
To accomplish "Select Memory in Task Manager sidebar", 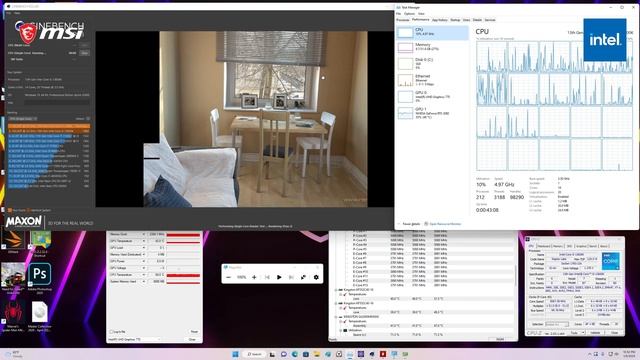I will pyautogui.click(x=432, y=47).
